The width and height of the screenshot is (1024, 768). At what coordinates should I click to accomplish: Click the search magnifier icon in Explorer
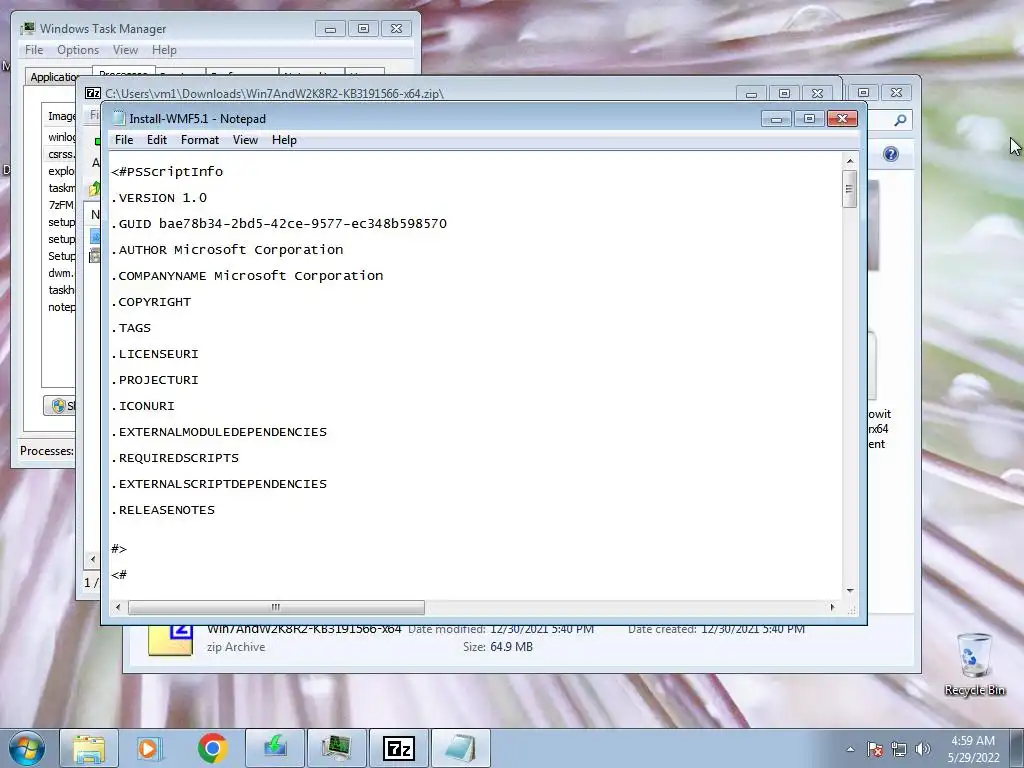[900, 120]
